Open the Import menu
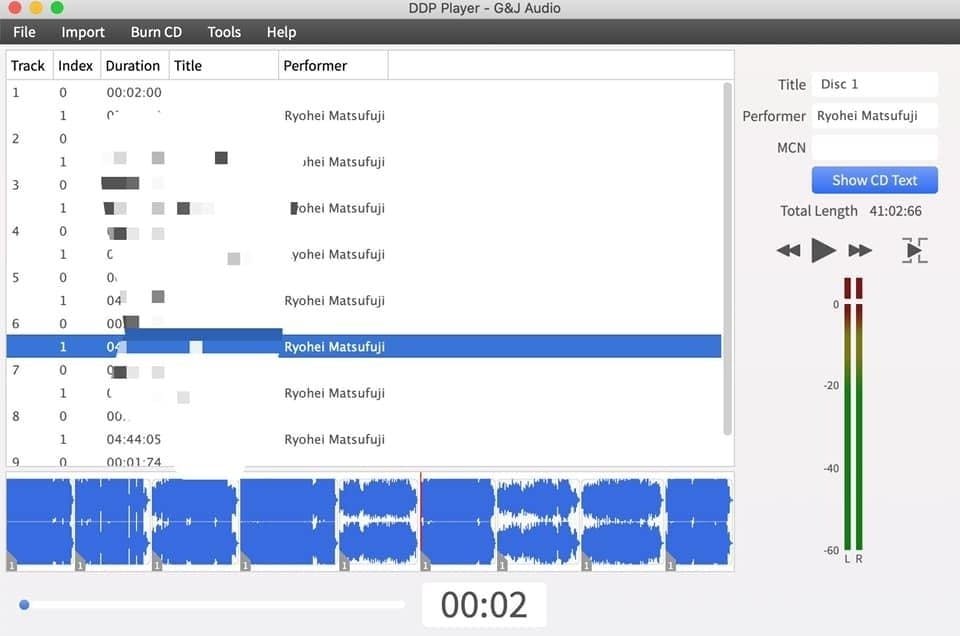Viewport: 960px width, 636px height. click(x=83, y=32)
